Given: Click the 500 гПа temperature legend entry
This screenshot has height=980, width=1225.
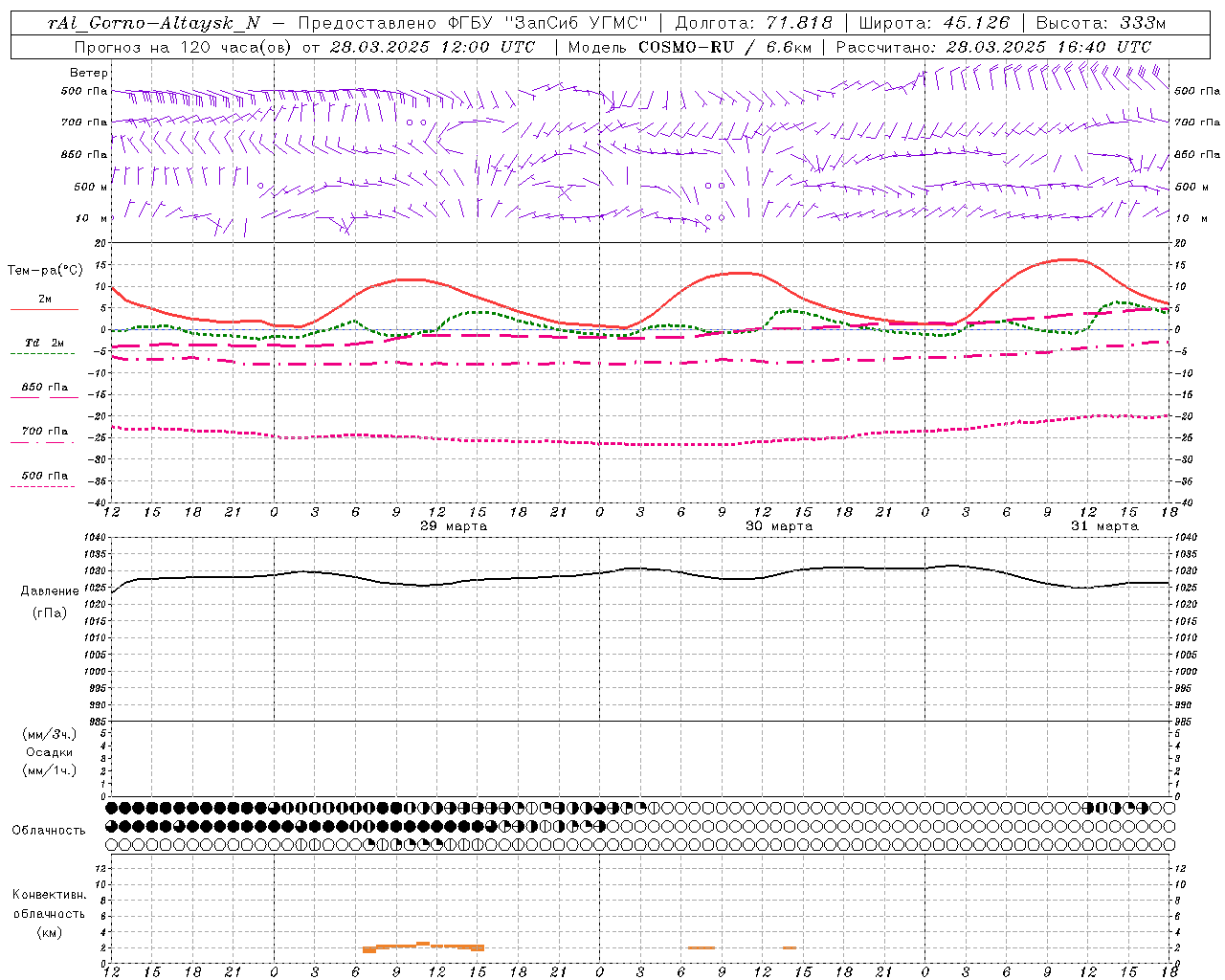Looking at the screenshot, I should [x=44, y=476].
